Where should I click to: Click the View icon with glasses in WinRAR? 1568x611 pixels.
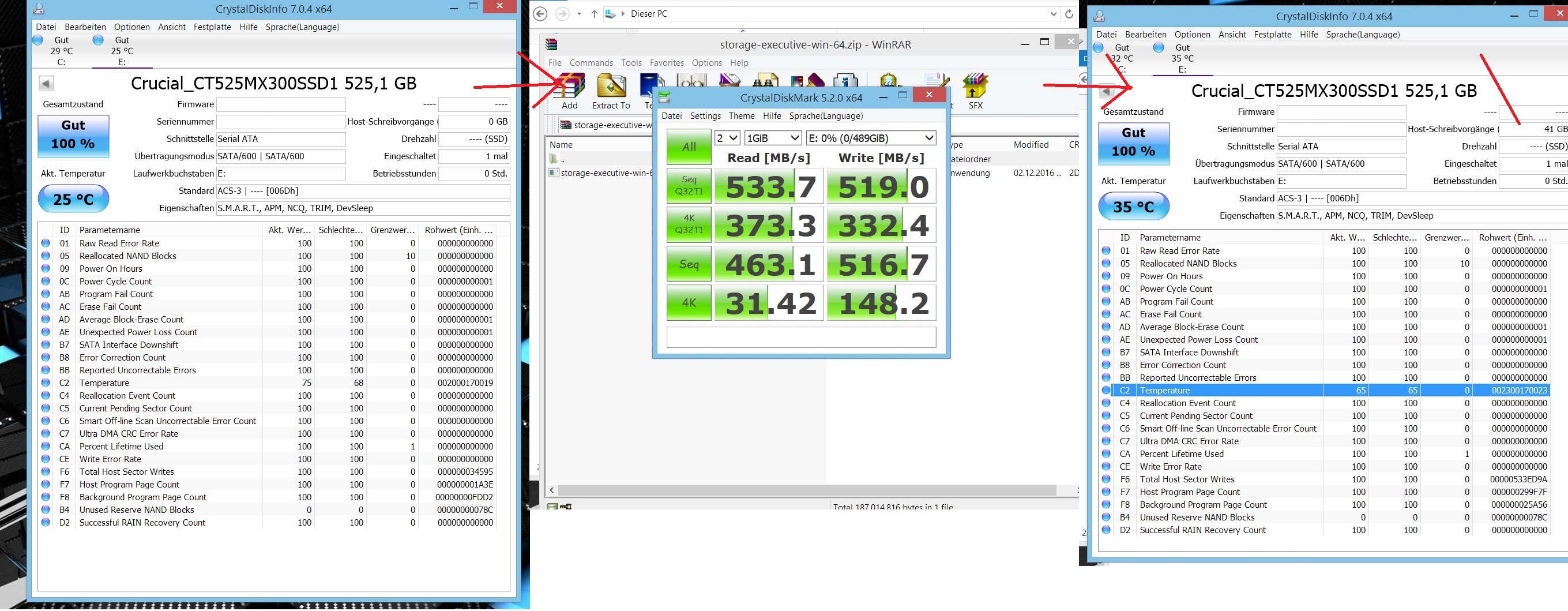point(691,81)
